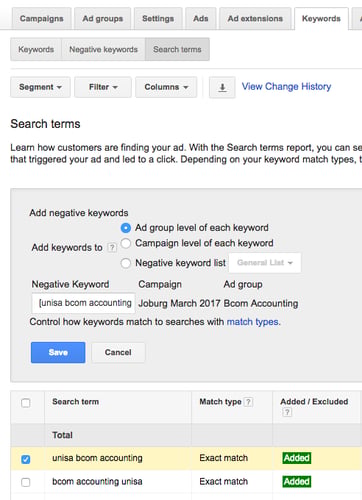
Task: Toggle the select-all search terms checkbox
Action: tap(26, 403)
